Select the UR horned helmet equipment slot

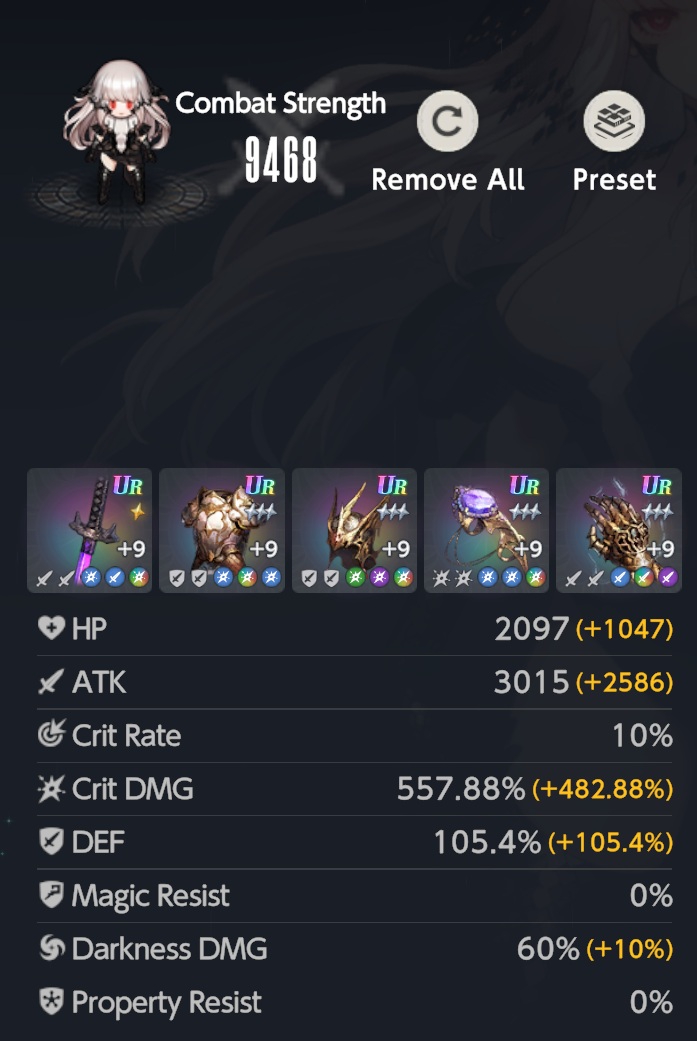click(354, 530)
